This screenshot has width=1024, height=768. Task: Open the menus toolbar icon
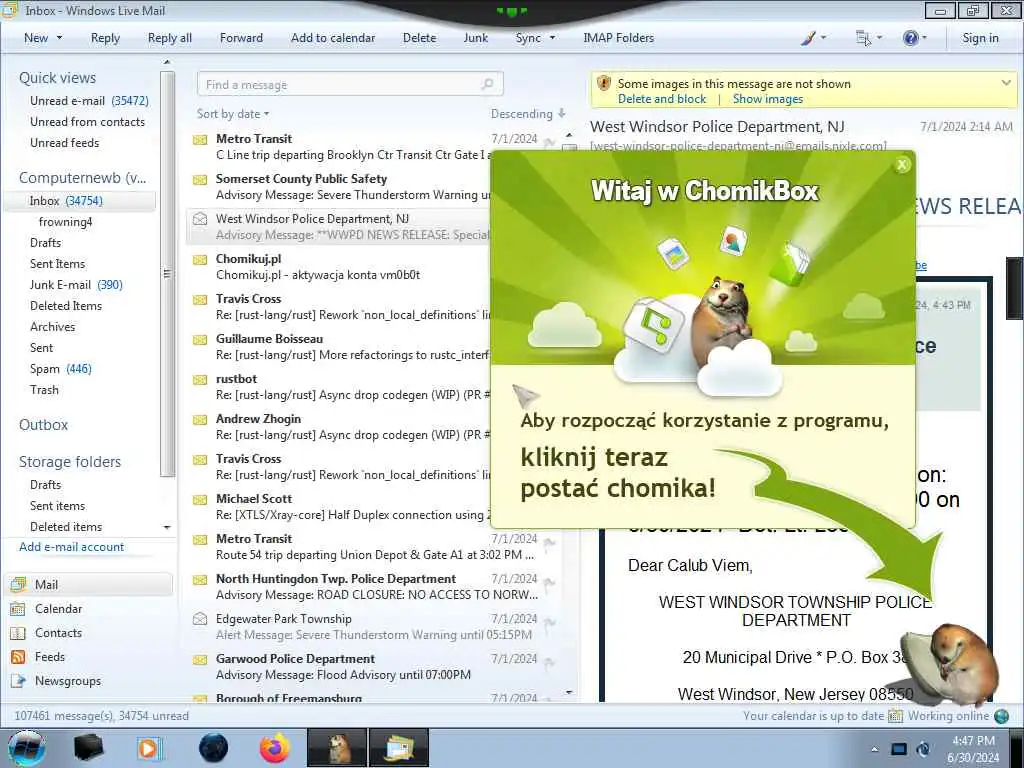tap(863, 38)
